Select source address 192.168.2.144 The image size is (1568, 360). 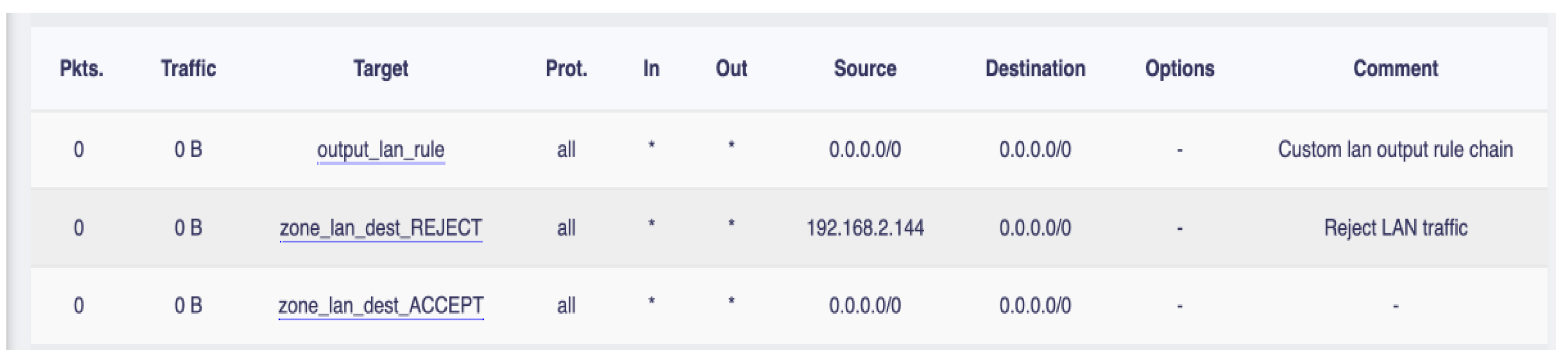(x=865, y=228)
